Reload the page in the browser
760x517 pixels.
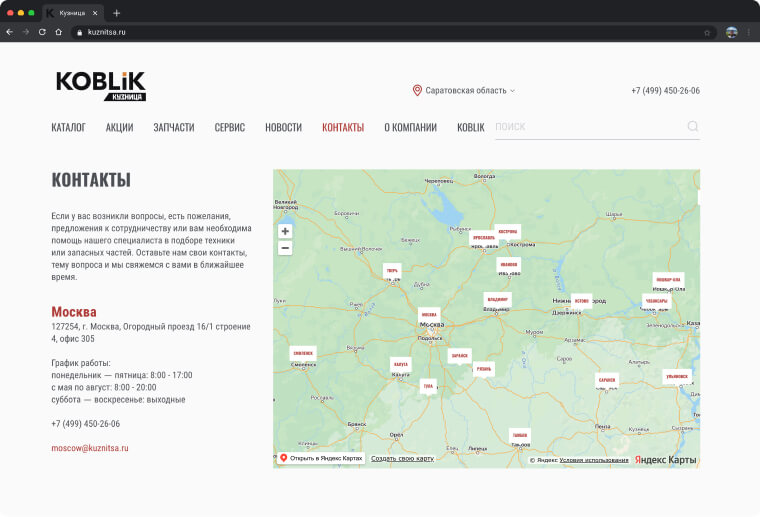click(x=42, y=32)
